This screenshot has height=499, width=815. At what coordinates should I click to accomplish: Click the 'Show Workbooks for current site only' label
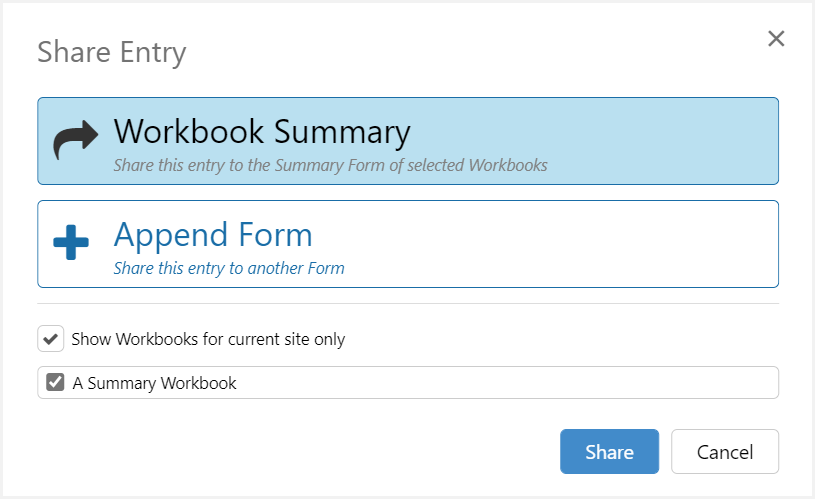pos(208,339)
